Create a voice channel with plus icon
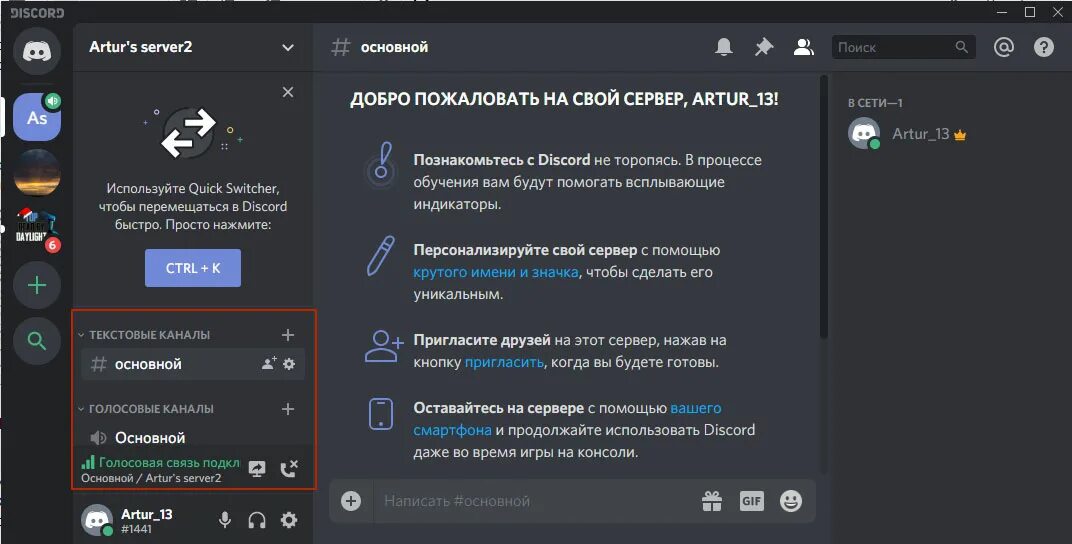The image size is (1072, 544). [x=288, y=409]
